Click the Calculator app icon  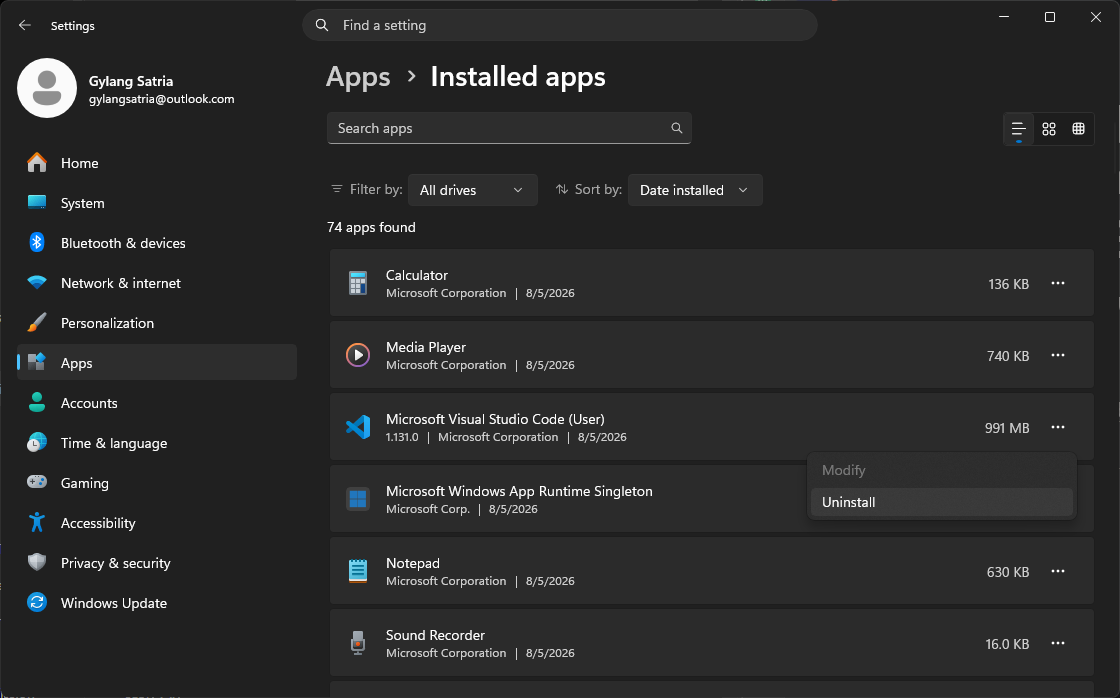tap(358, 284)
